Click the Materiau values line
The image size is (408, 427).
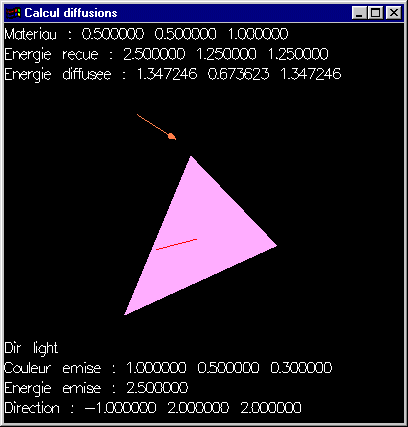[x=146, y=34]
